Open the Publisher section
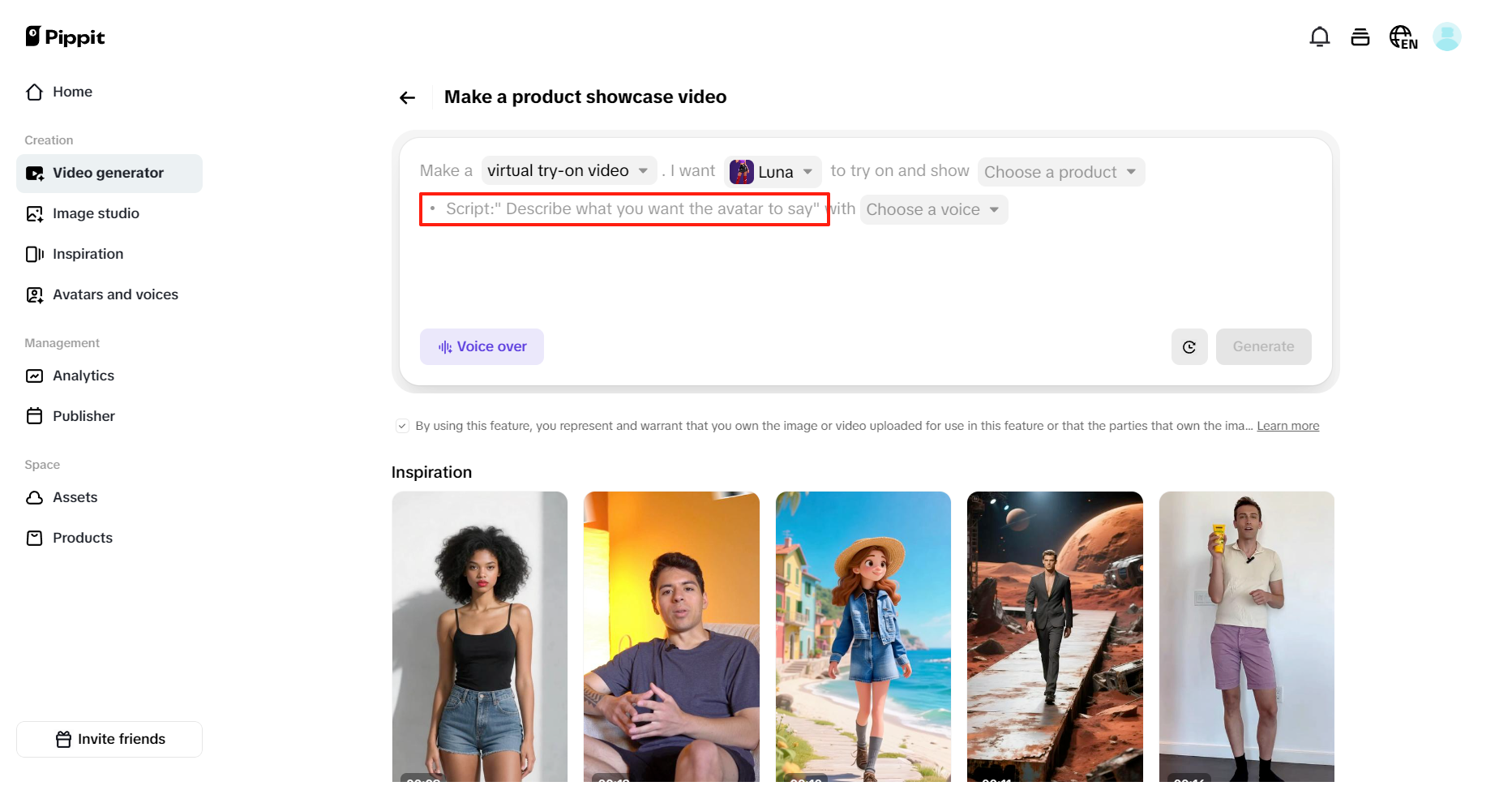The image size is (1512, 786). [x=84, y=416]
